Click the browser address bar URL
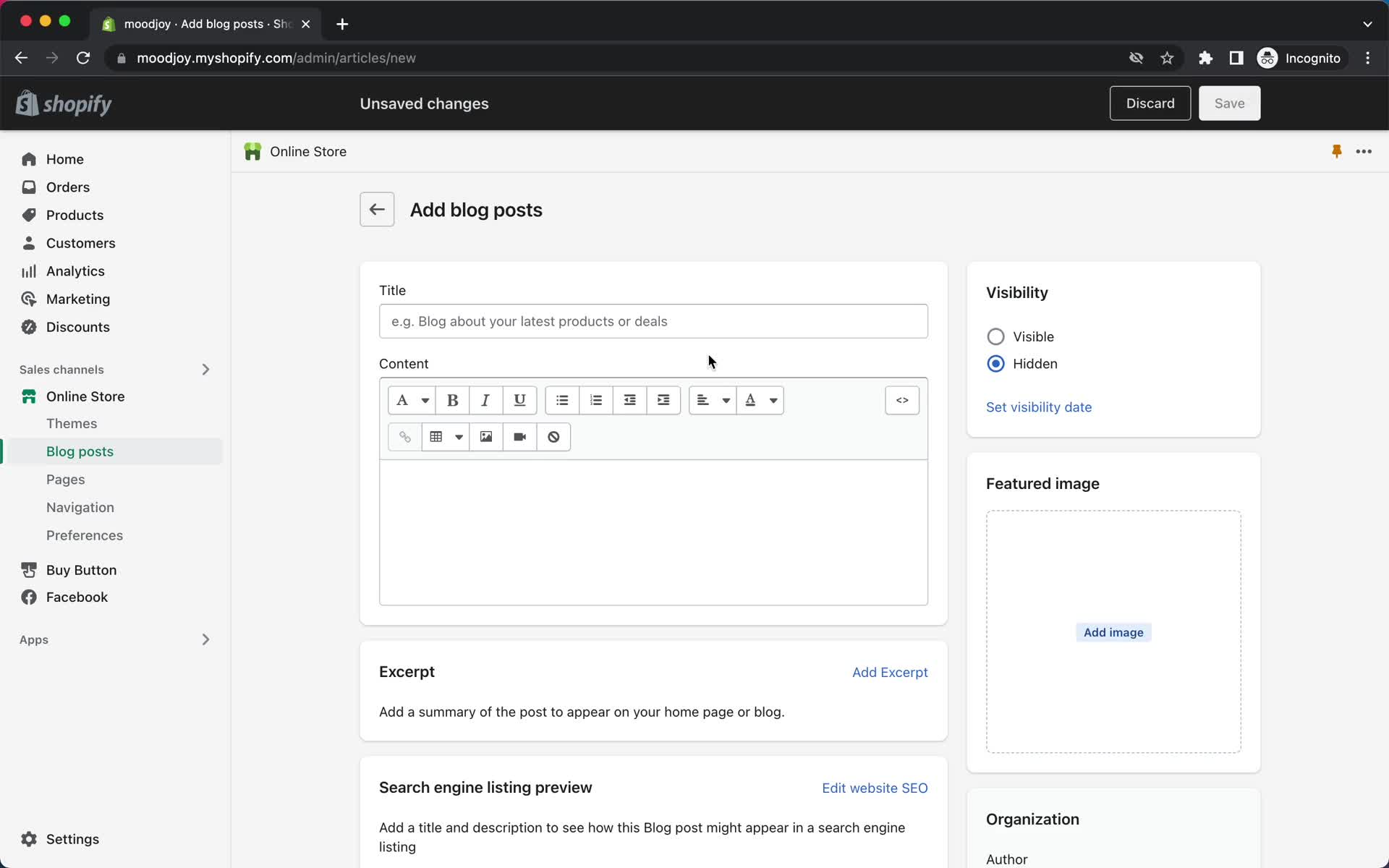The width and height of the screenshot is (1389, 868). (x=276, y=58)
